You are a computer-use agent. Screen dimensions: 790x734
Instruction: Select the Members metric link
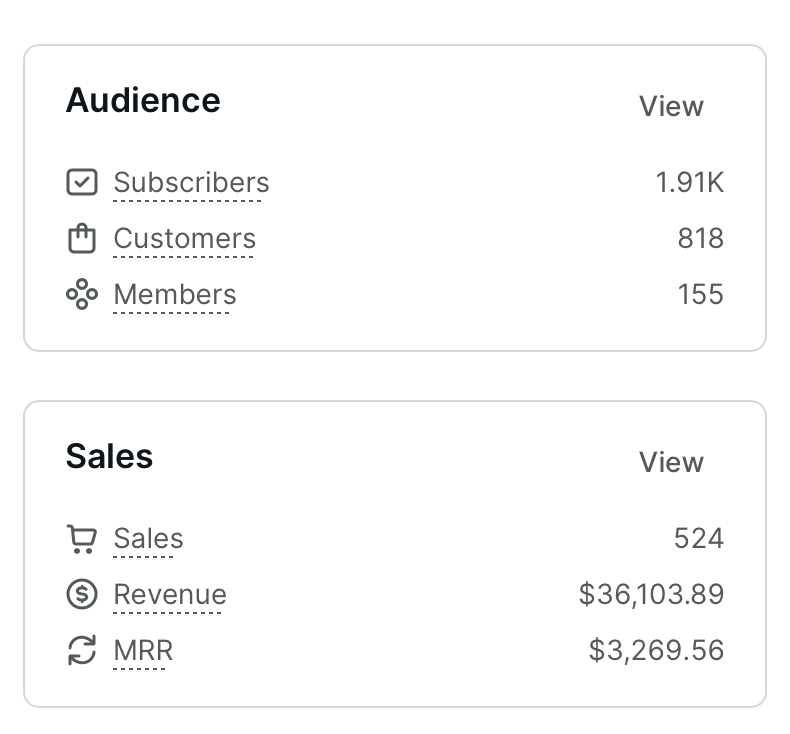point(175,295)
